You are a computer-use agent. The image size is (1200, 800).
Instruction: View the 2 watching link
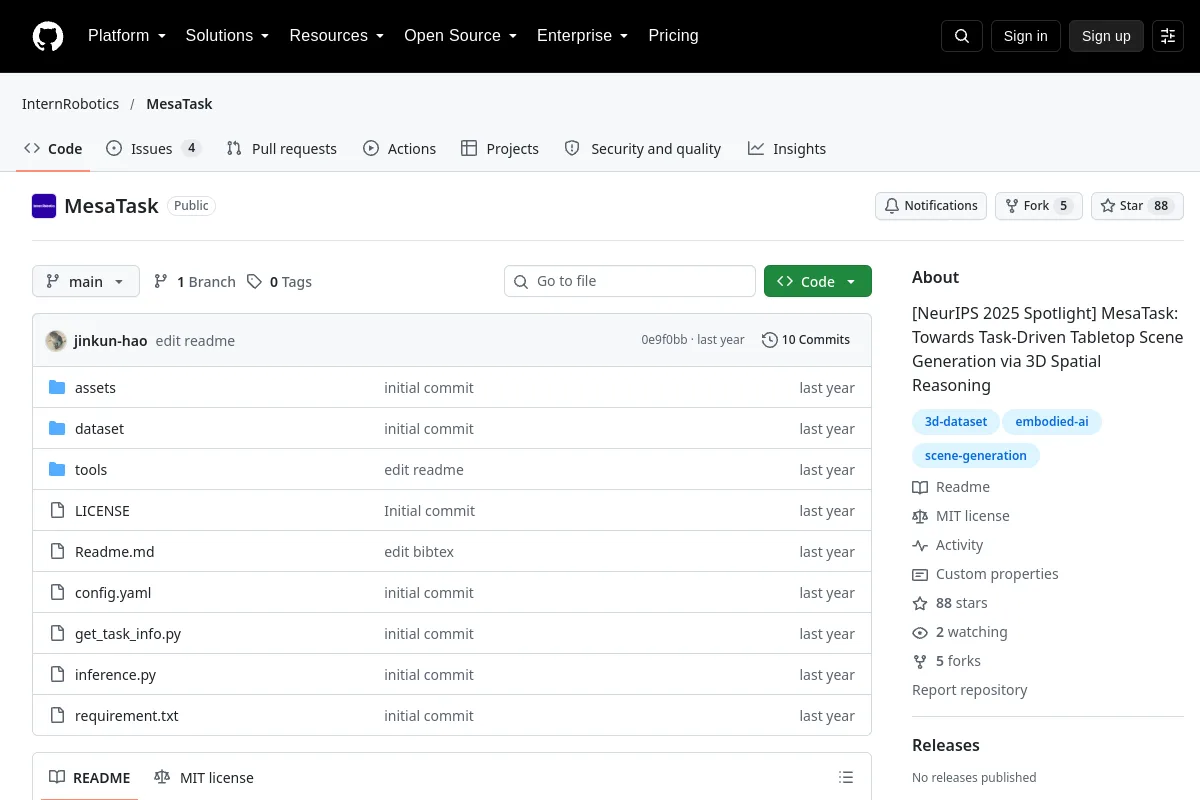click(960, 632)
